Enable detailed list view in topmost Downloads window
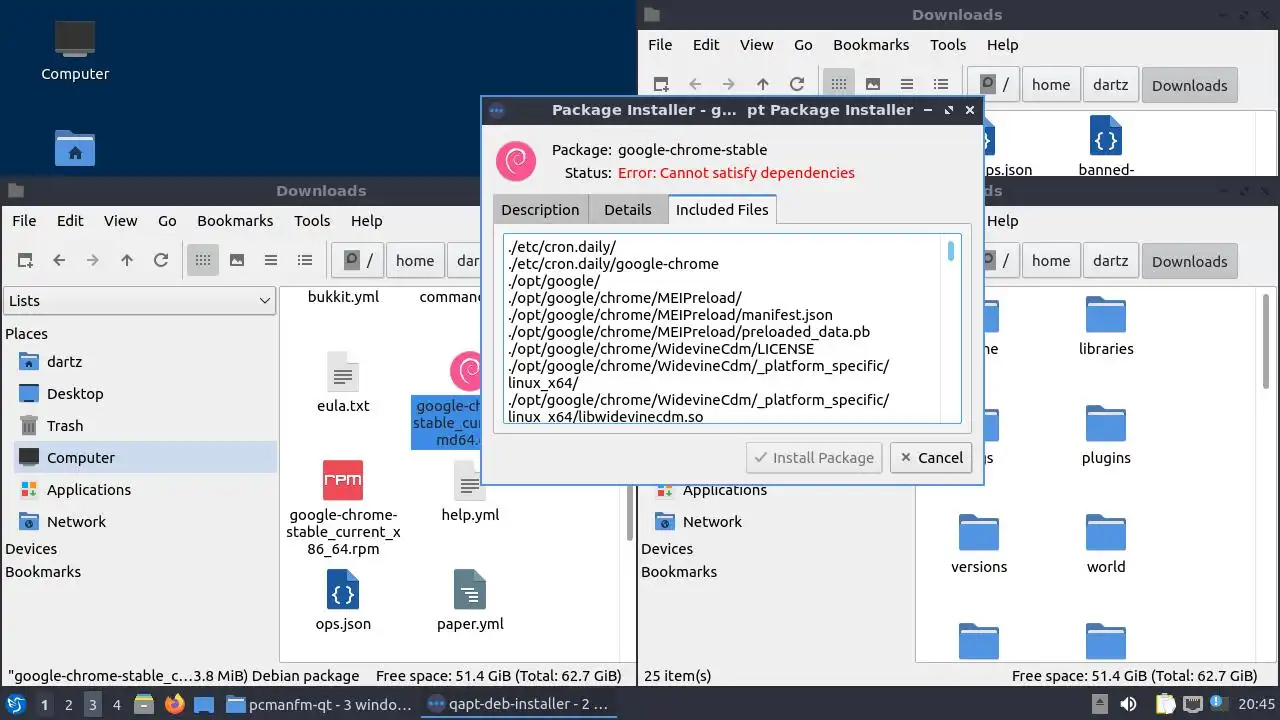This screenshot has width=1280, height=720. click(x=941, y=85)
